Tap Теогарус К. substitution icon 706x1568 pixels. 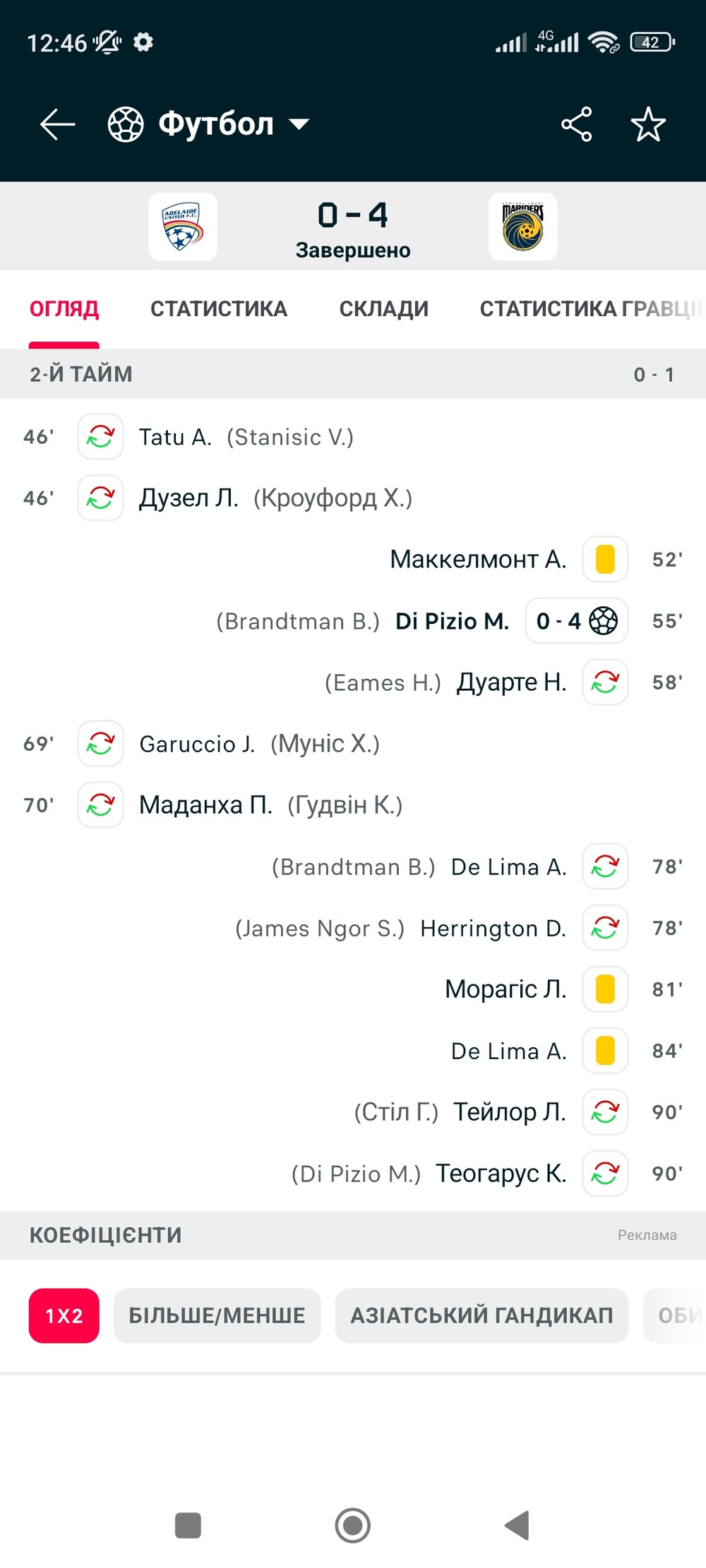tap(605, 1174)
